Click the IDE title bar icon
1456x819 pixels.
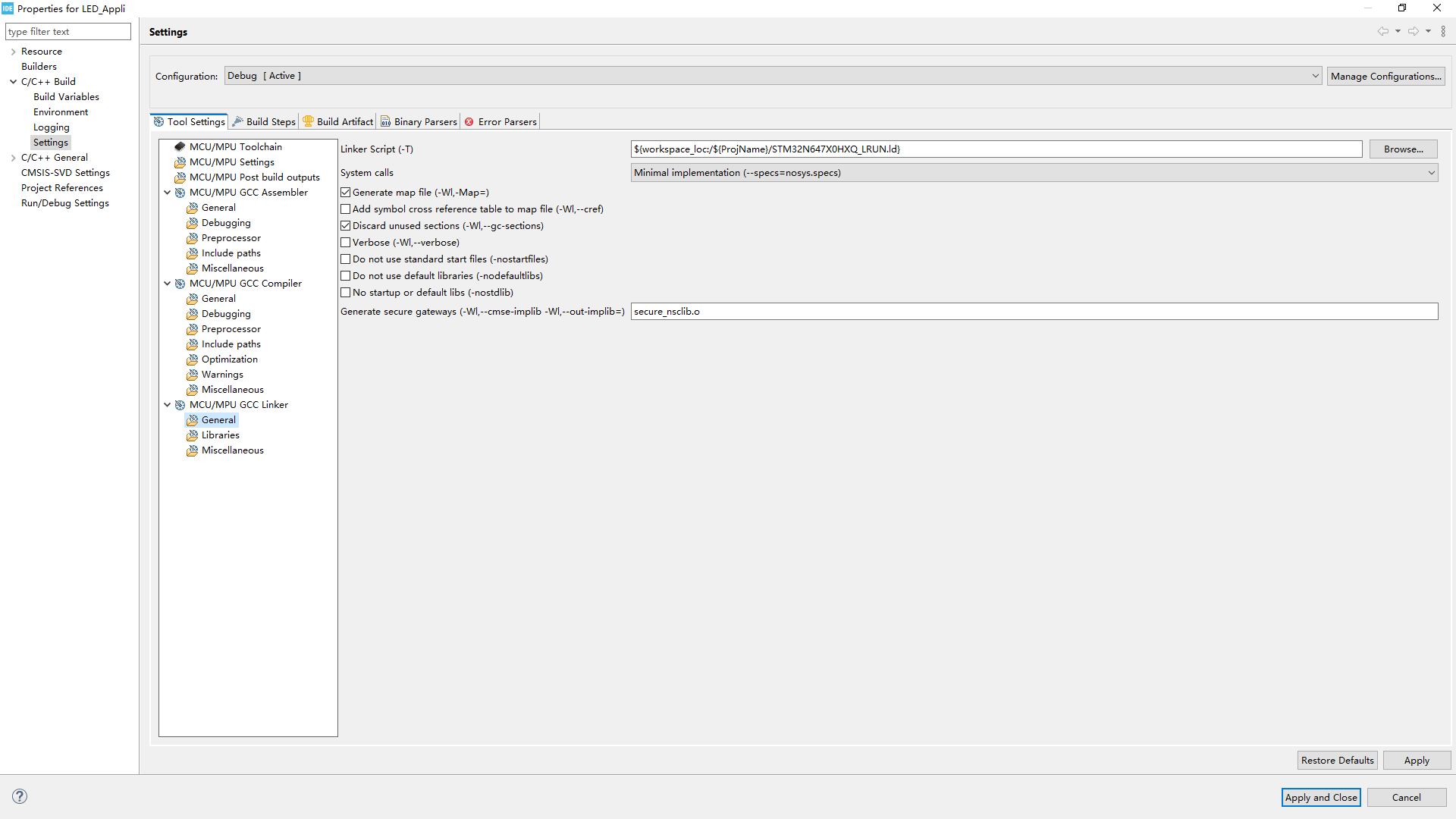tap(8, 8)
